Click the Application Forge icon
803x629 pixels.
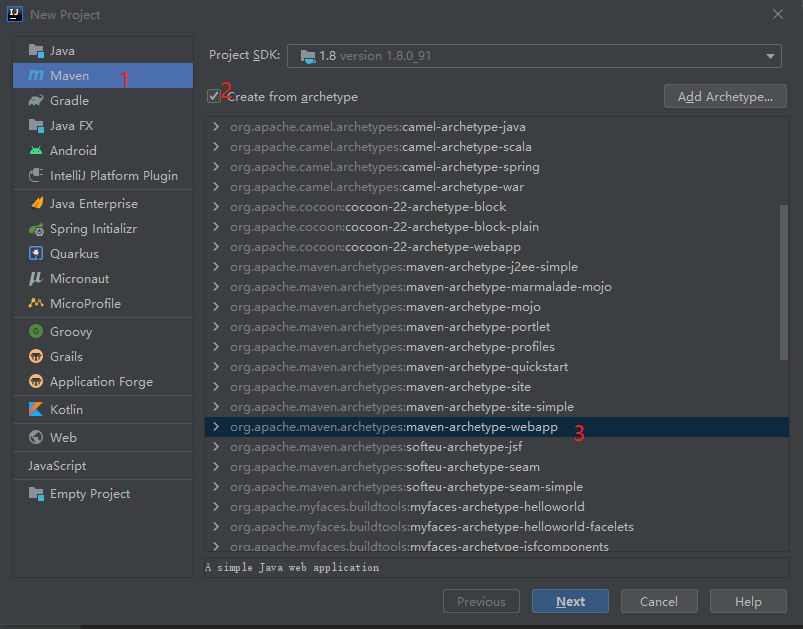[x=36, y=382]
